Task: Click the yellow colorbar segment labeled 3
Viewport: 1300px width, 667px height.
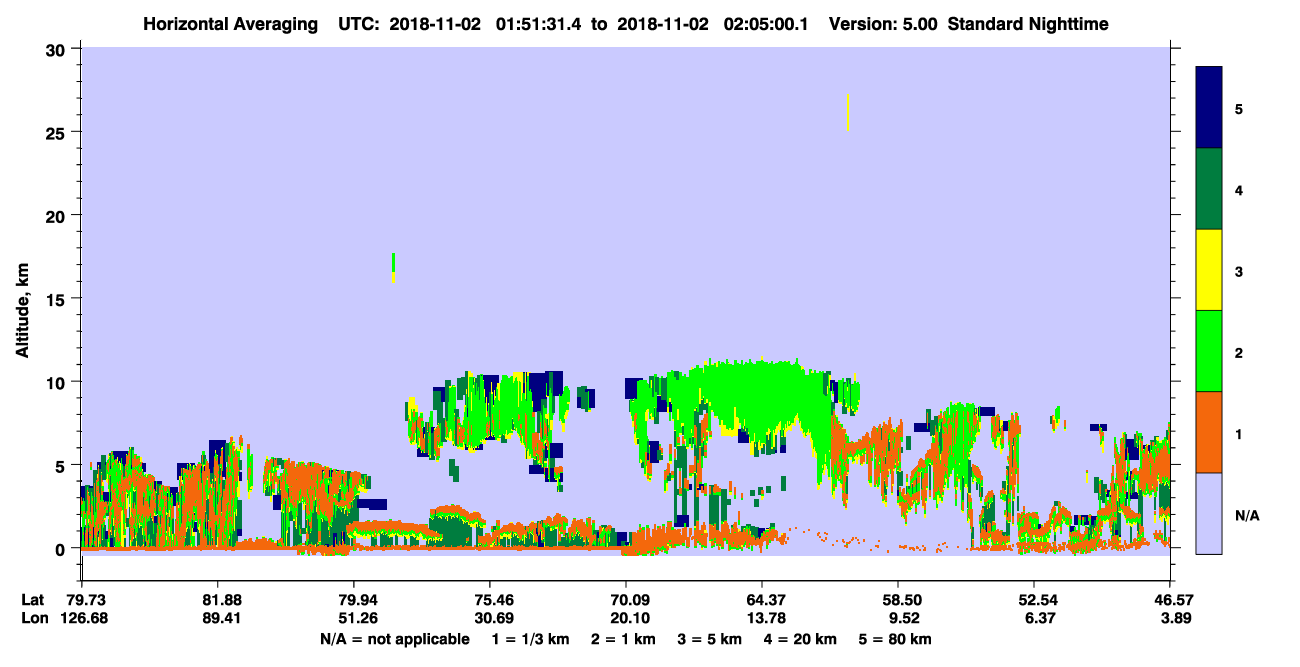Action: pos(1209,270)
